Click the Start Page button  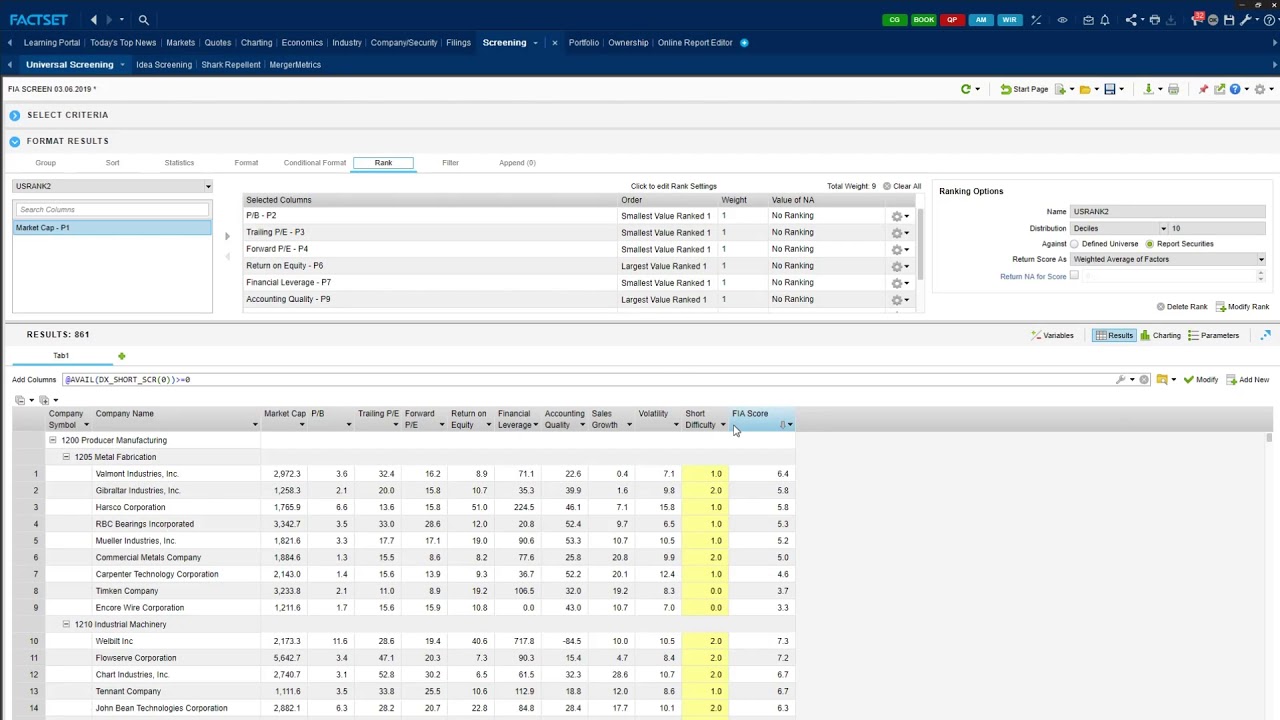coord(1024,90)
